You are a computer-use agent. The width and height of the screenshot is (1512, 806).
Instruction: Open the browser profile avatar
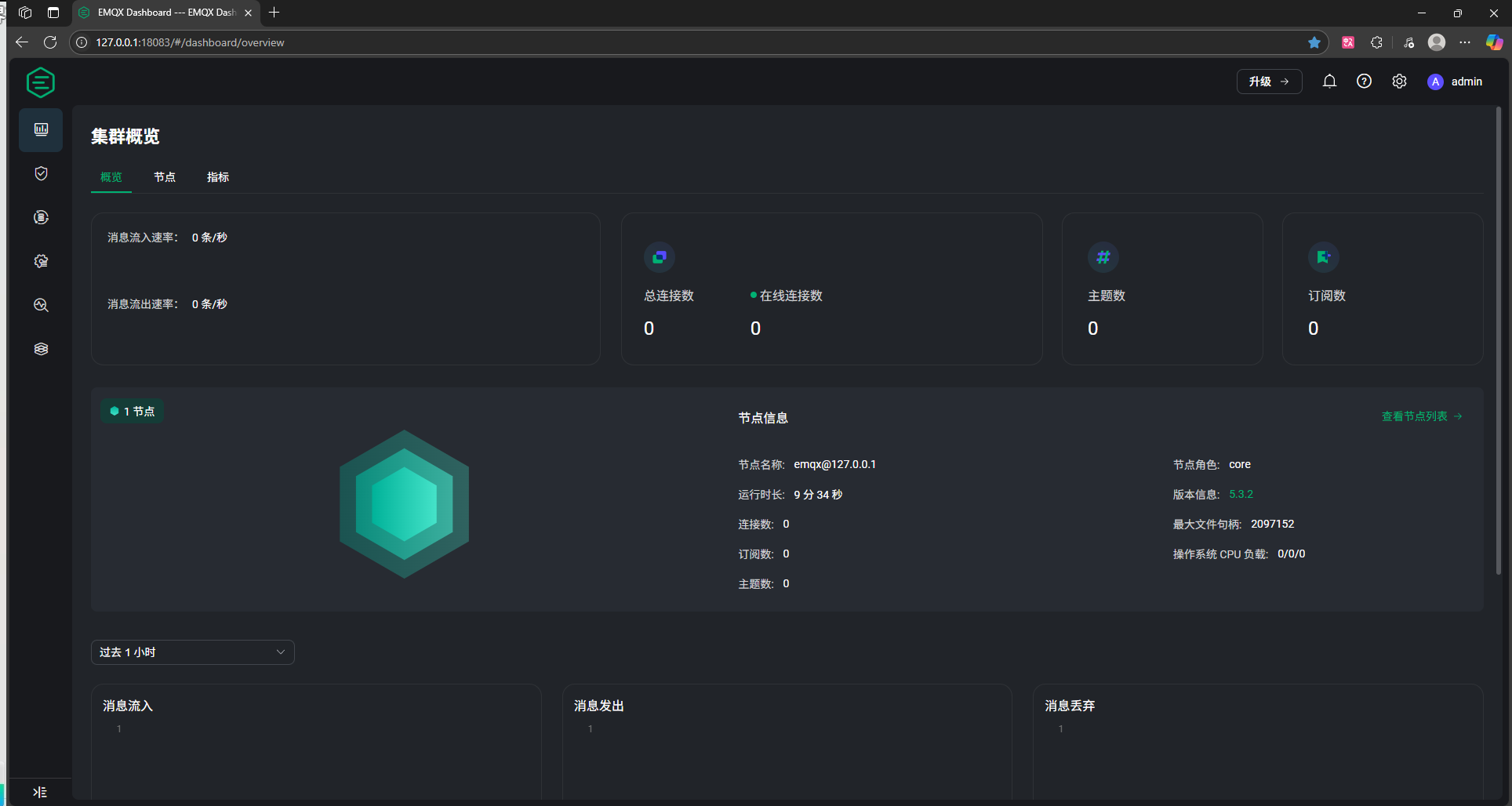1437,42
